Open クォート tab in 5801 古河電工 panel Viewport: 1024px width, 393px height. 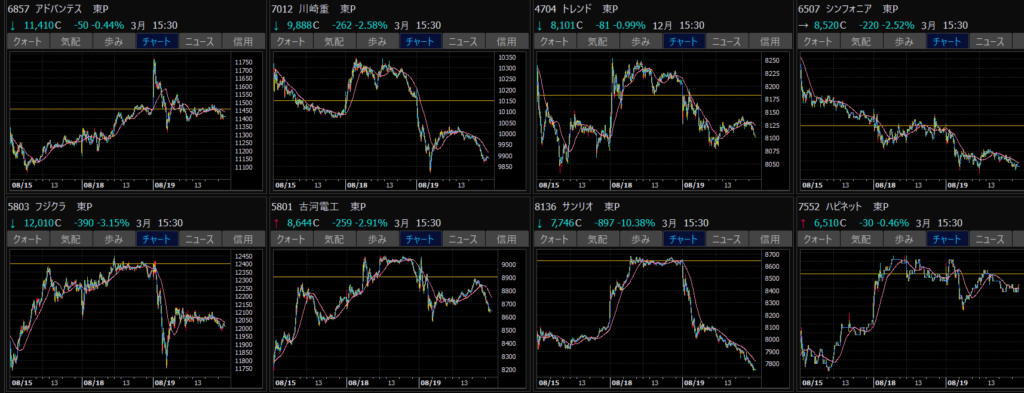(292, 239)
